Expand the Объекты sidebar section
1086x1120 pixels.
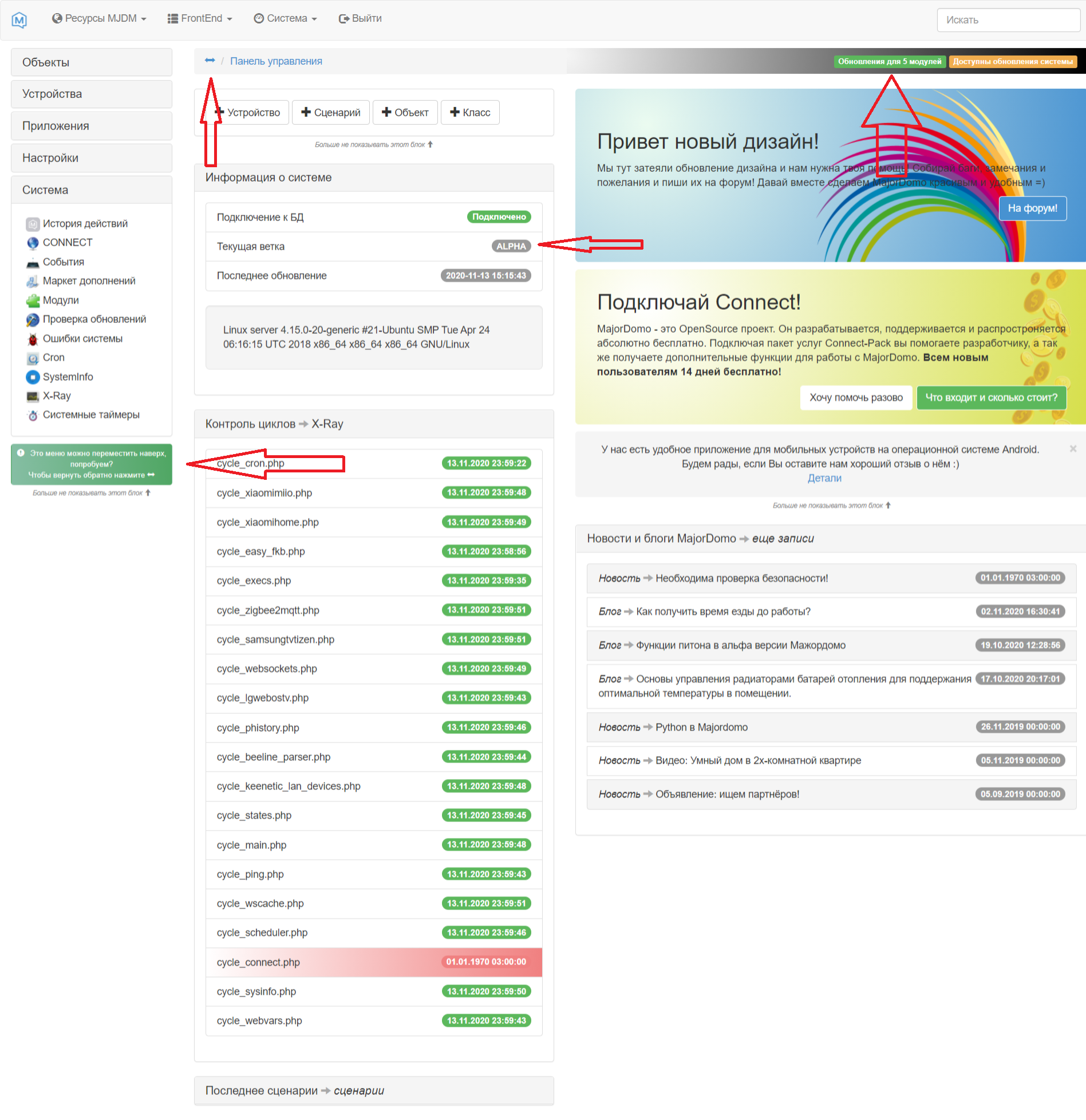pos(92,62)
